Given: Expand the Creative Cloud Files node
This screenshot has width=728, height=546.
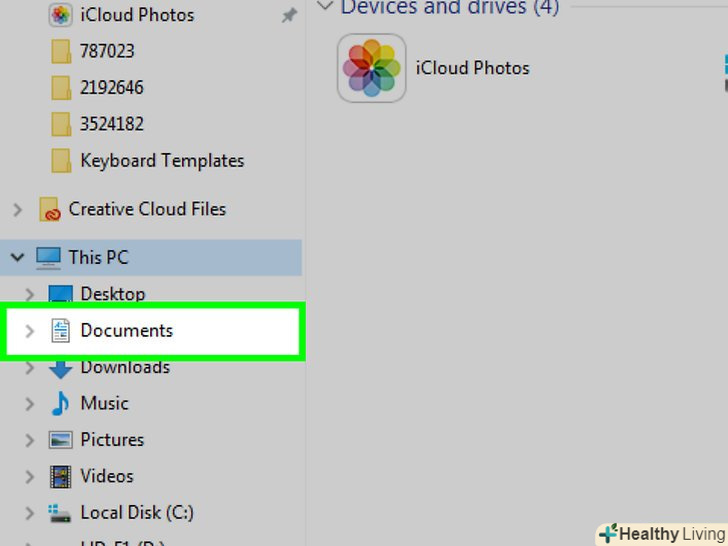Looking at the screenshot, I should click(x=17, y=210).
